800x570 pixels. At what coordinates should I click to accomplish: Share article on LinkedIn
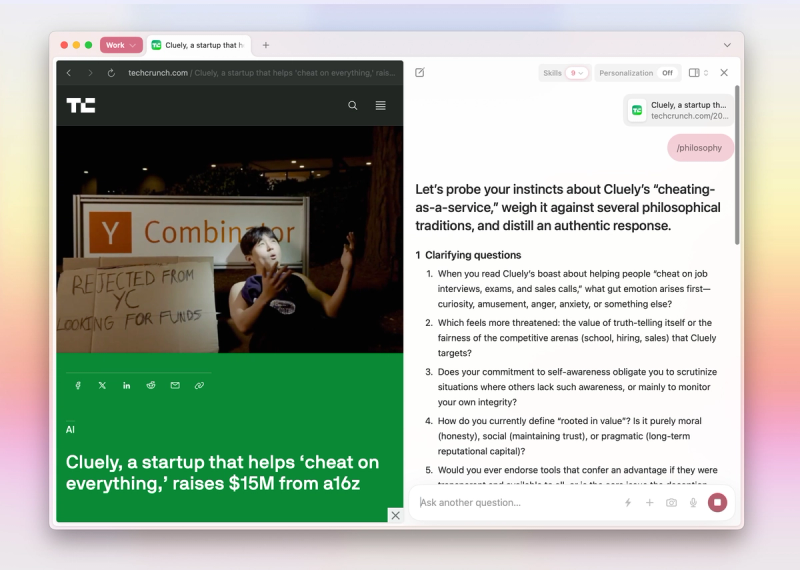click(127, 385)
